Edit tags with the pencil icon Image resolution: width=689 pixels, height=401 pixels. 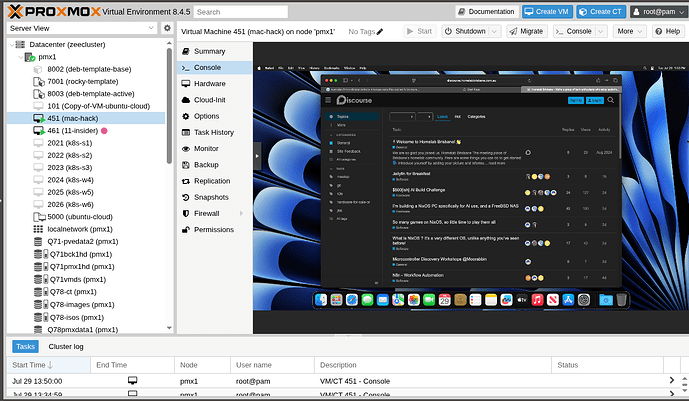point(380,32)
